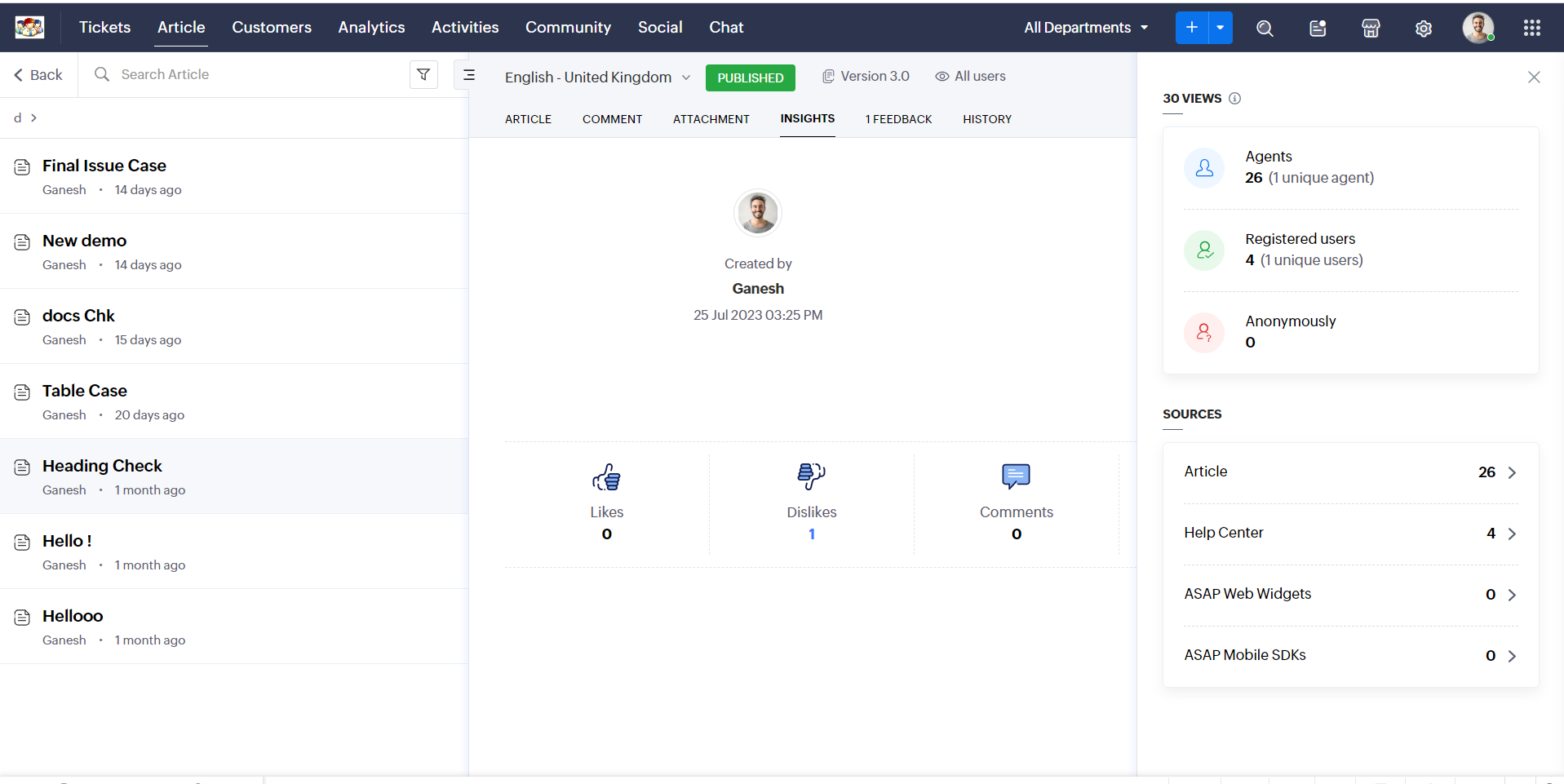Image resolution: width=1564 pixels, height=784 pixels.
Task: Click the PUBLISHED status button
Action: (x=751, y=78)
